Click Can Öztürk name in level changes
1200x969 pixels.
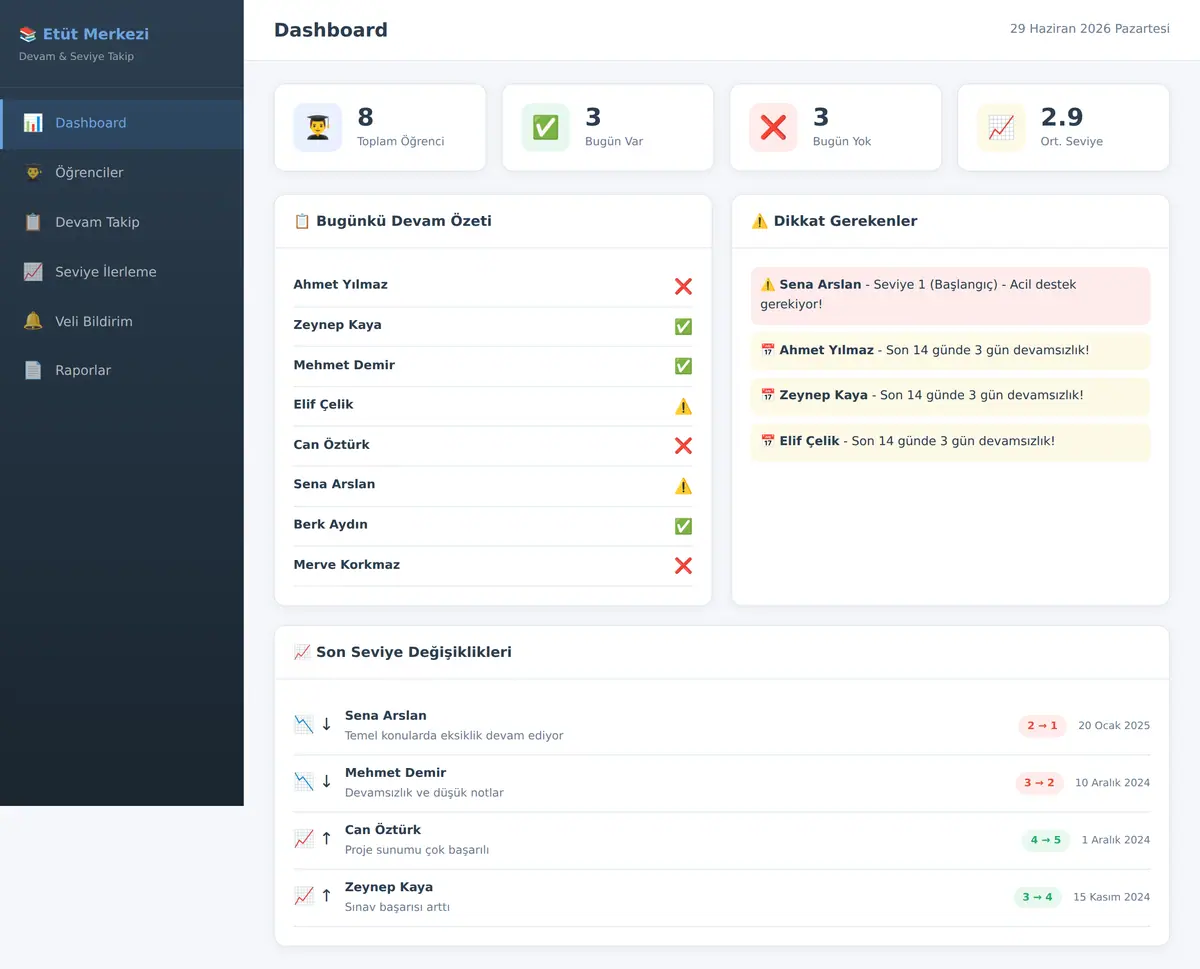point(383,830)
